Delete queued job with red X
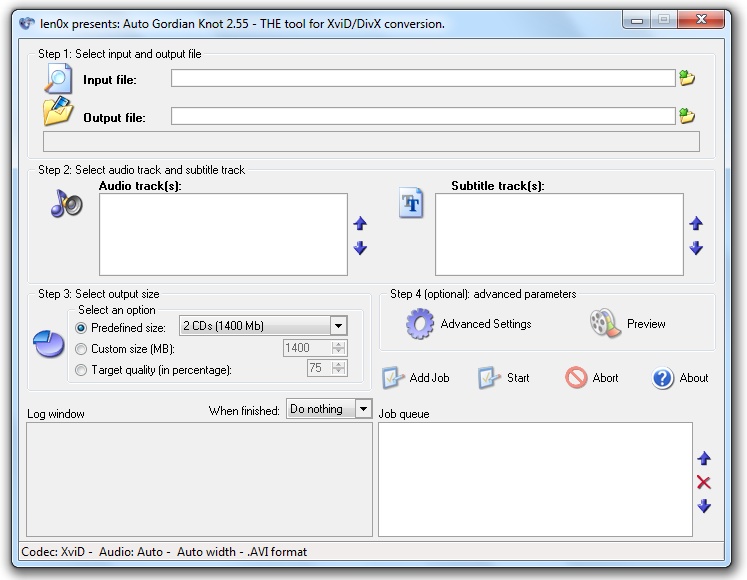Viewport: 747px width, 580px height. tap(704, 482)
